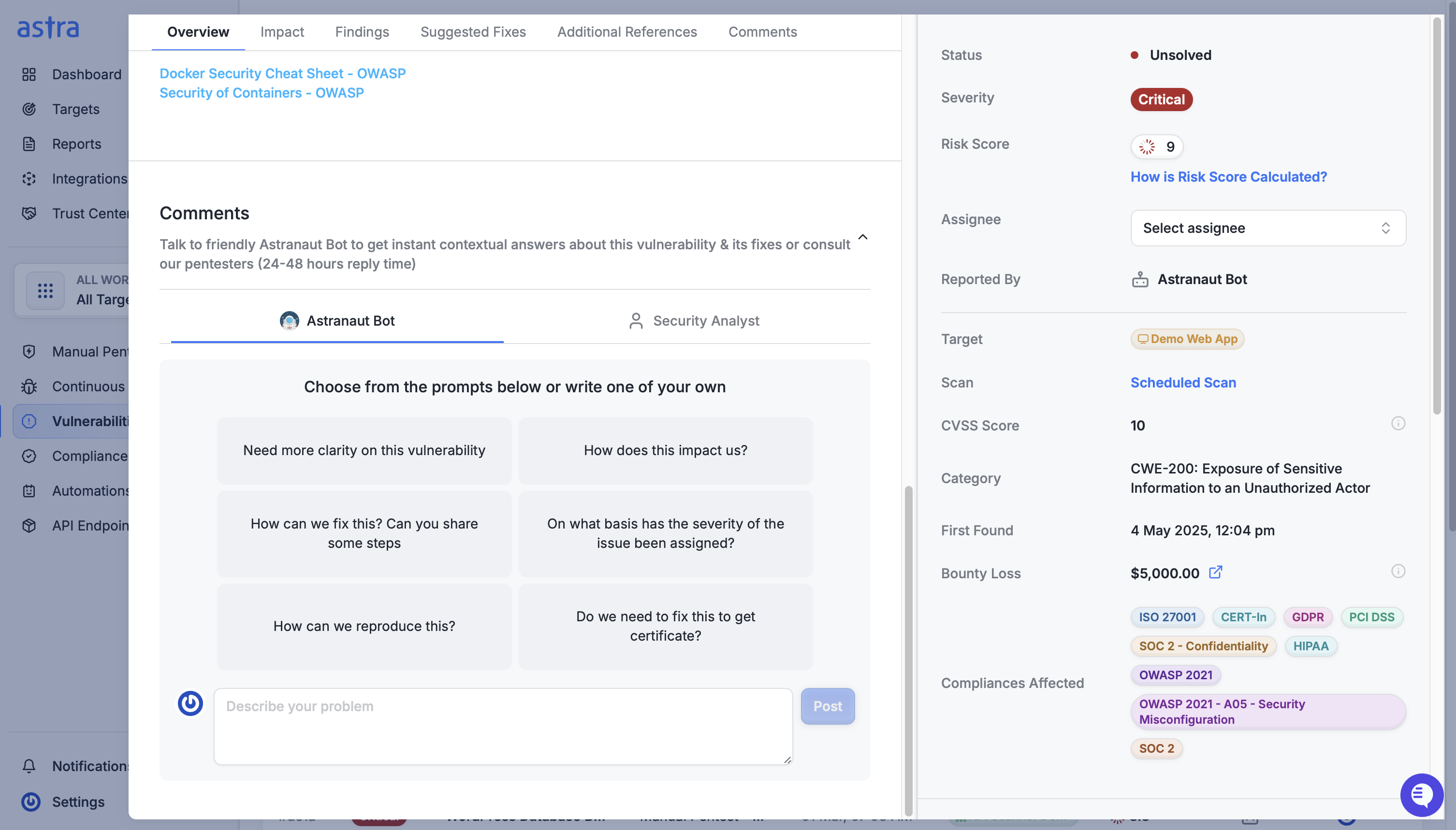Click the Unsolved status value
Image resolution: width=1456 pixels, height=830 pixels.
(x=1180, y=55)
